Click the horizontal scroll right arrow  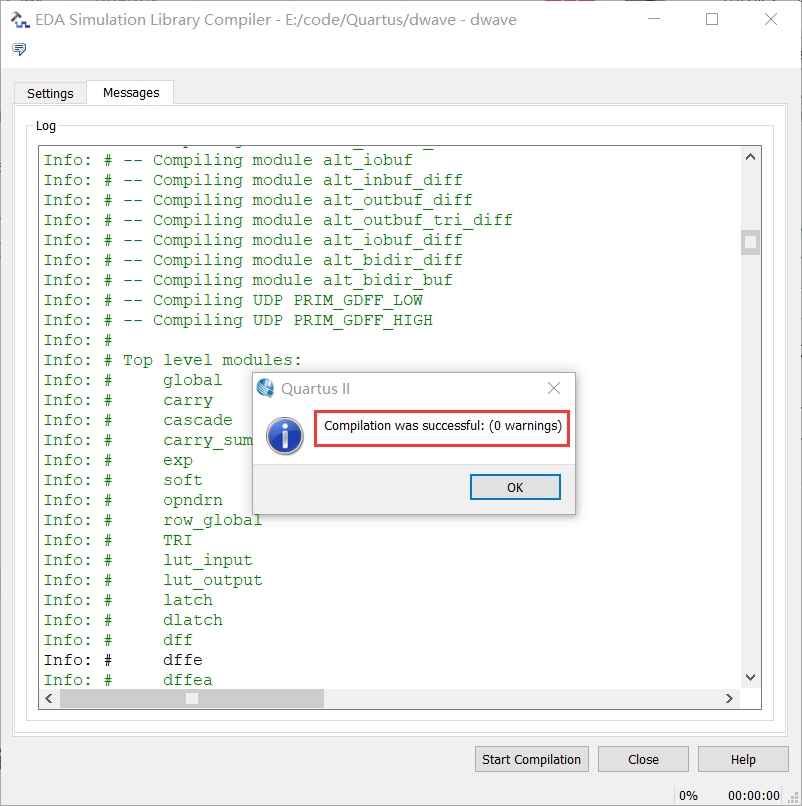coord(729,698)
